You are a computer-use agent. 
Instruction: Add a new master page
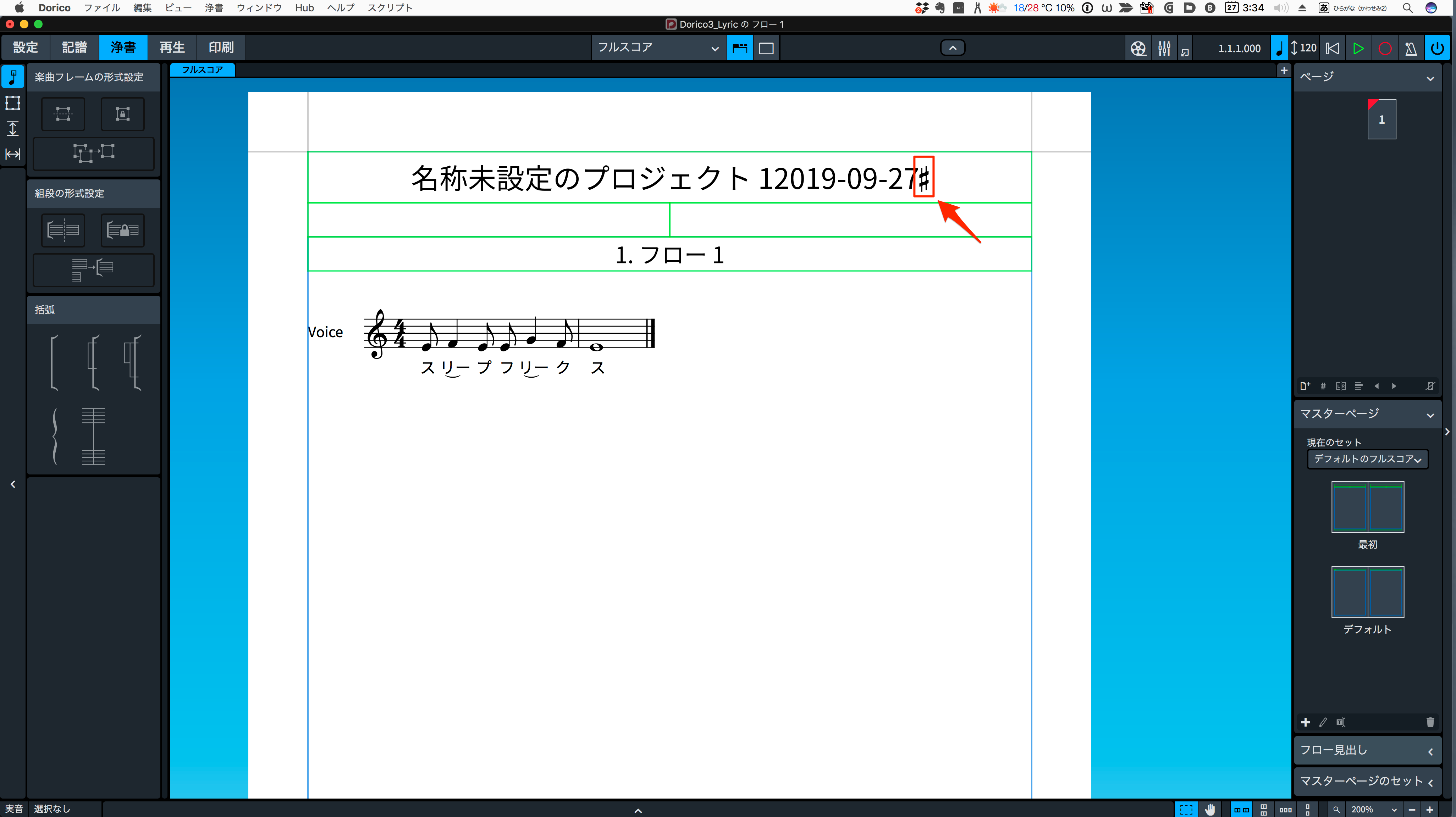(1306, 722)
